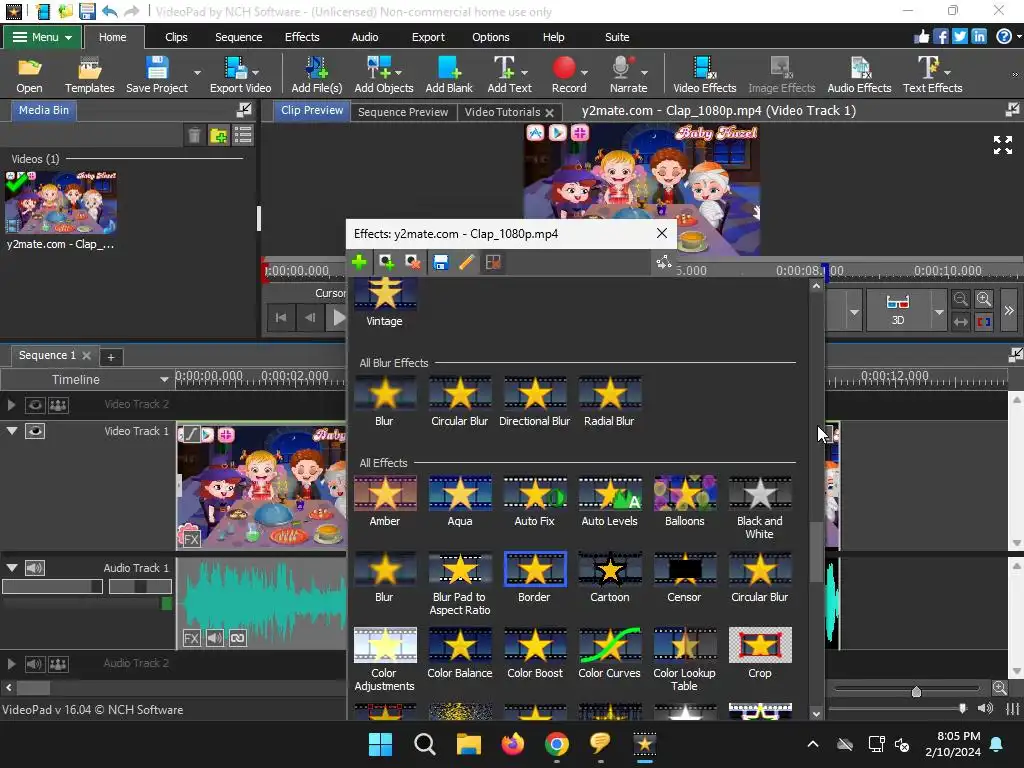The height and width of the screenshot is (768, 1024).
Task: Toggle the 3D glasses option
Action: pos(897,310)
